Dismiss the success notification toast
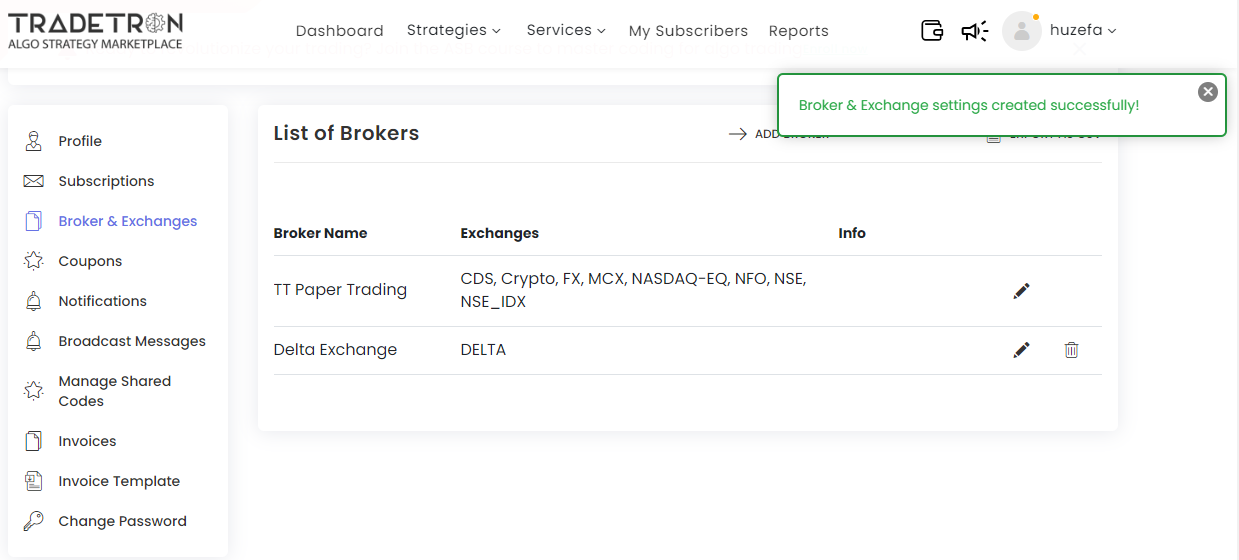1239x560 pixels. (1208, 92)
